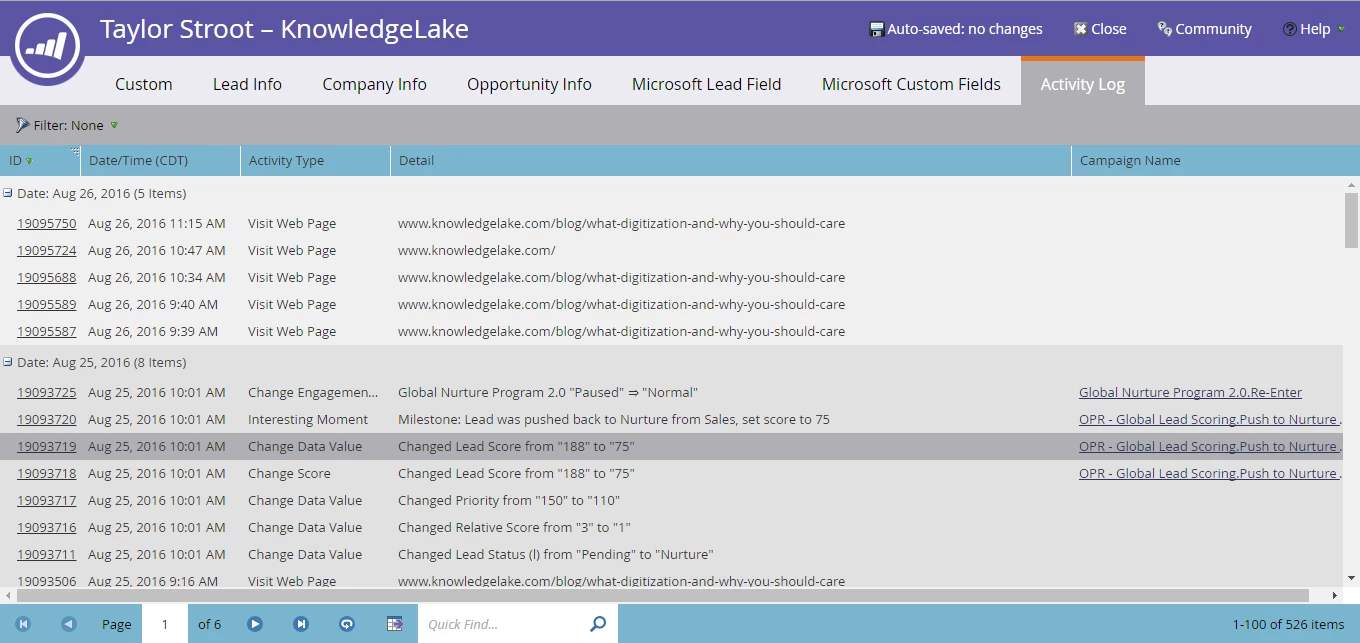Select the 'Change Score' activity type cell
The image size is (1360, 643).
point(289,473)
